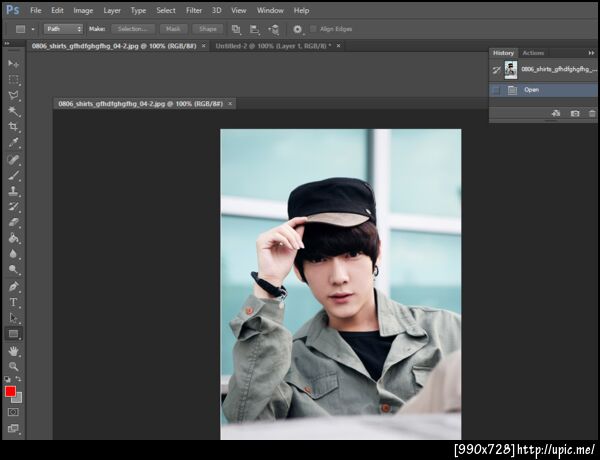The height and width of the screenshot is (460, 600).
Task: Select the Rectangle shape tool
Action: click(x=13, y=334)
